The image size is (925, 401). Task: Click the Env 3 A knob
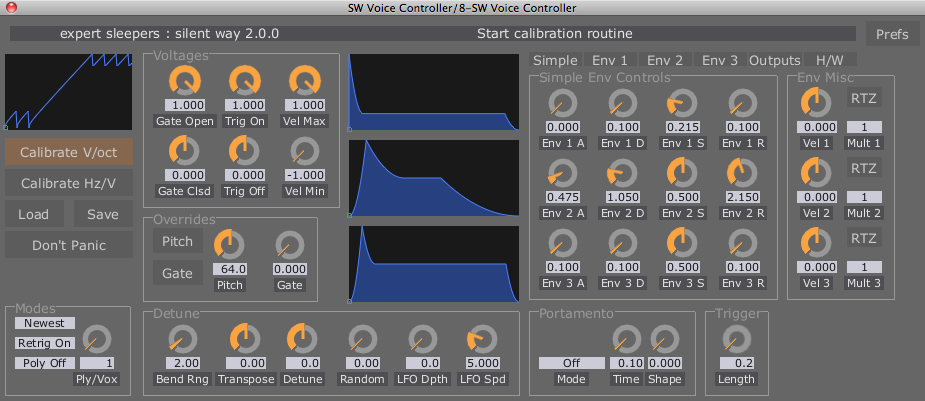pos(563,242)
